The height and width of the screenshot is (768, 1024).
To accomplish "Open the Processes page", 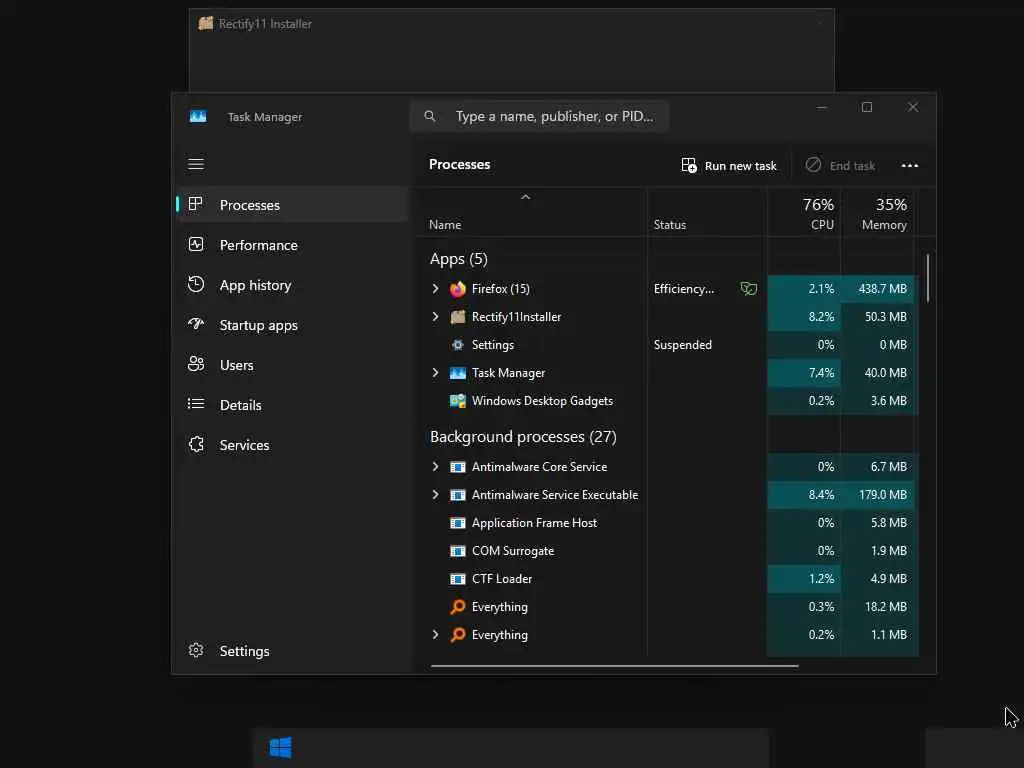I will (x=292, y=204).
